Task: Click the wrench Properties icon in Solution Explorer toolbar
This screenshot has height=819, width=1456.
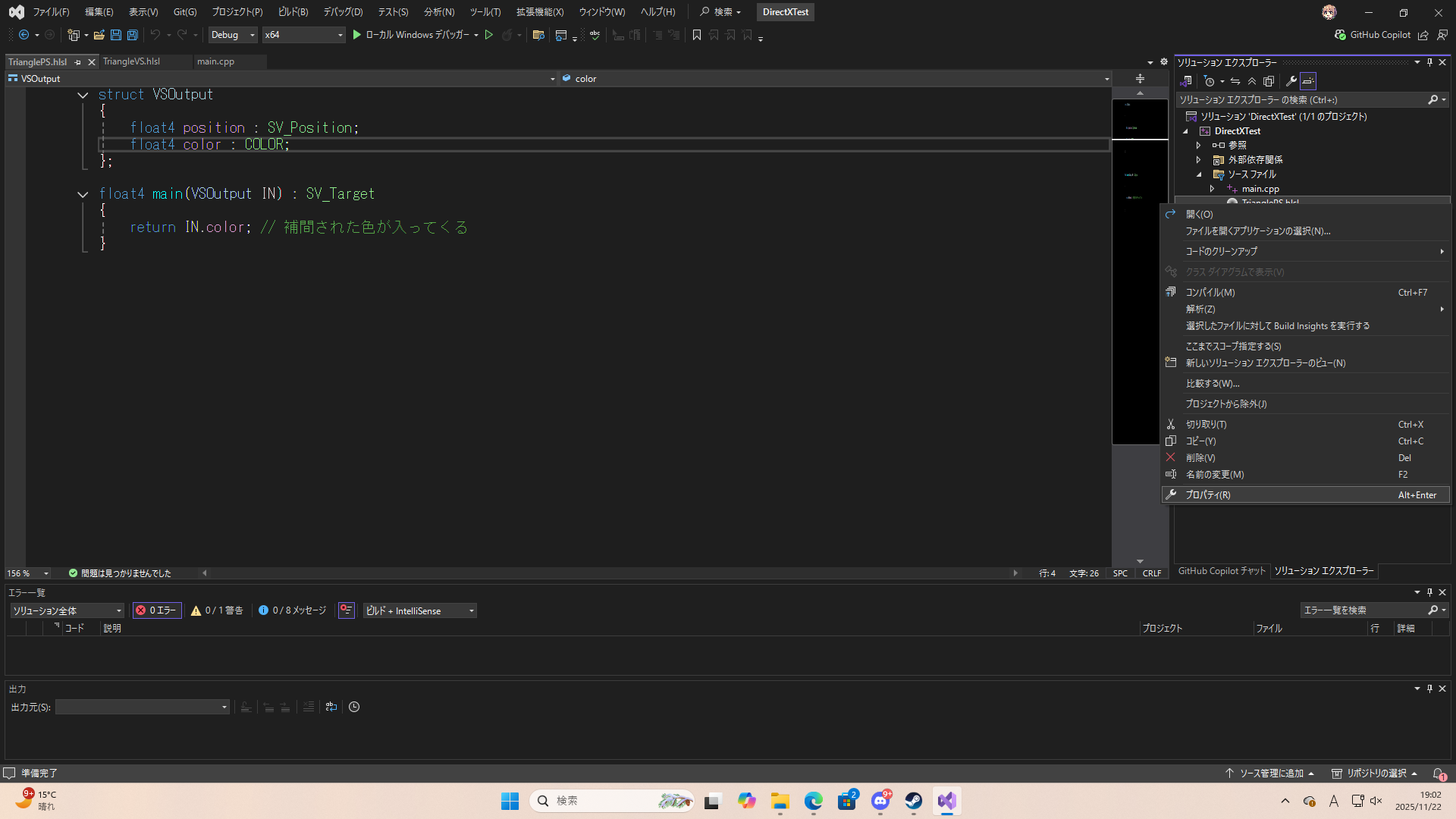Action: tap(1291, 81)
